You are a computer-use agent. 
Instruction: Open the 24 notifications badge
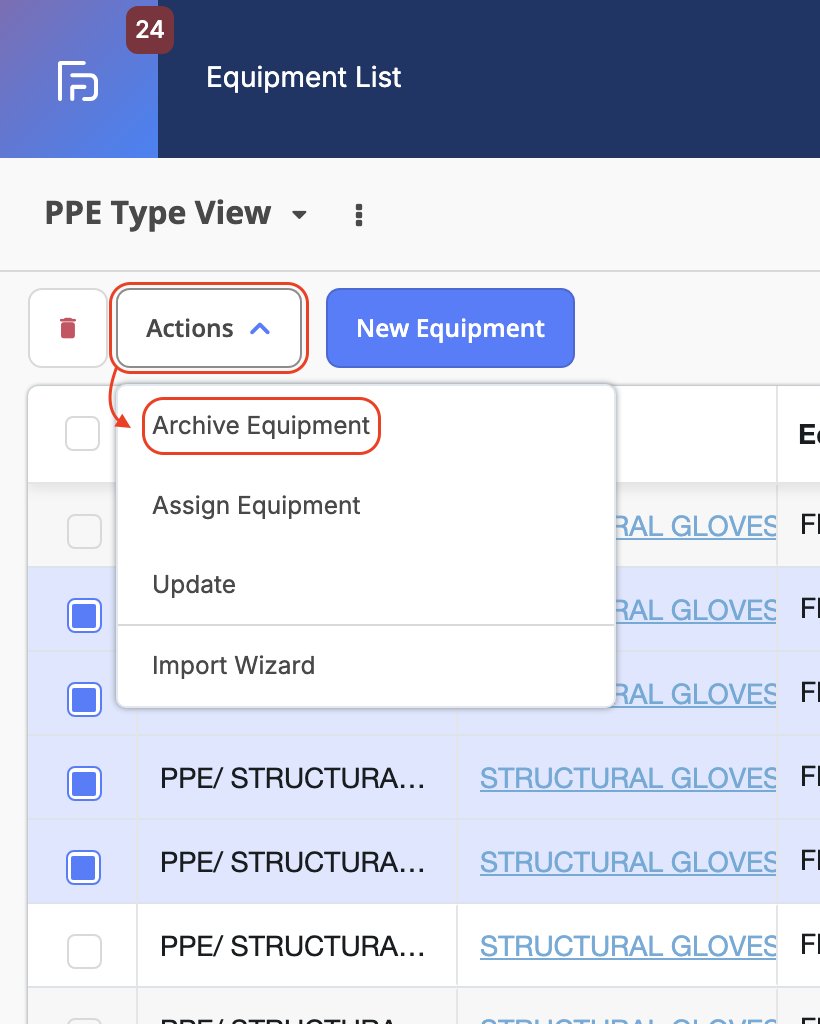[x=150, y=29]
